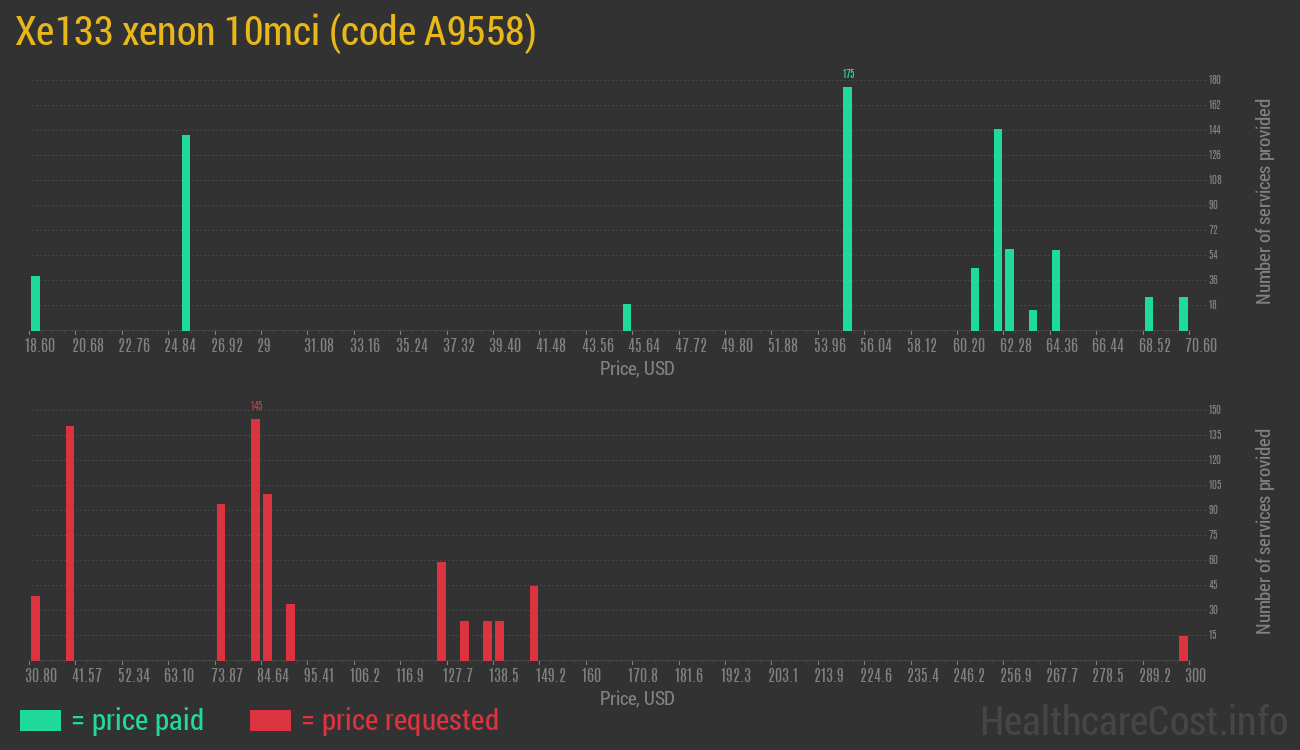Click the red bar at the 300 price
This screenshot has height=750, width=1300.
point(1183,648)
